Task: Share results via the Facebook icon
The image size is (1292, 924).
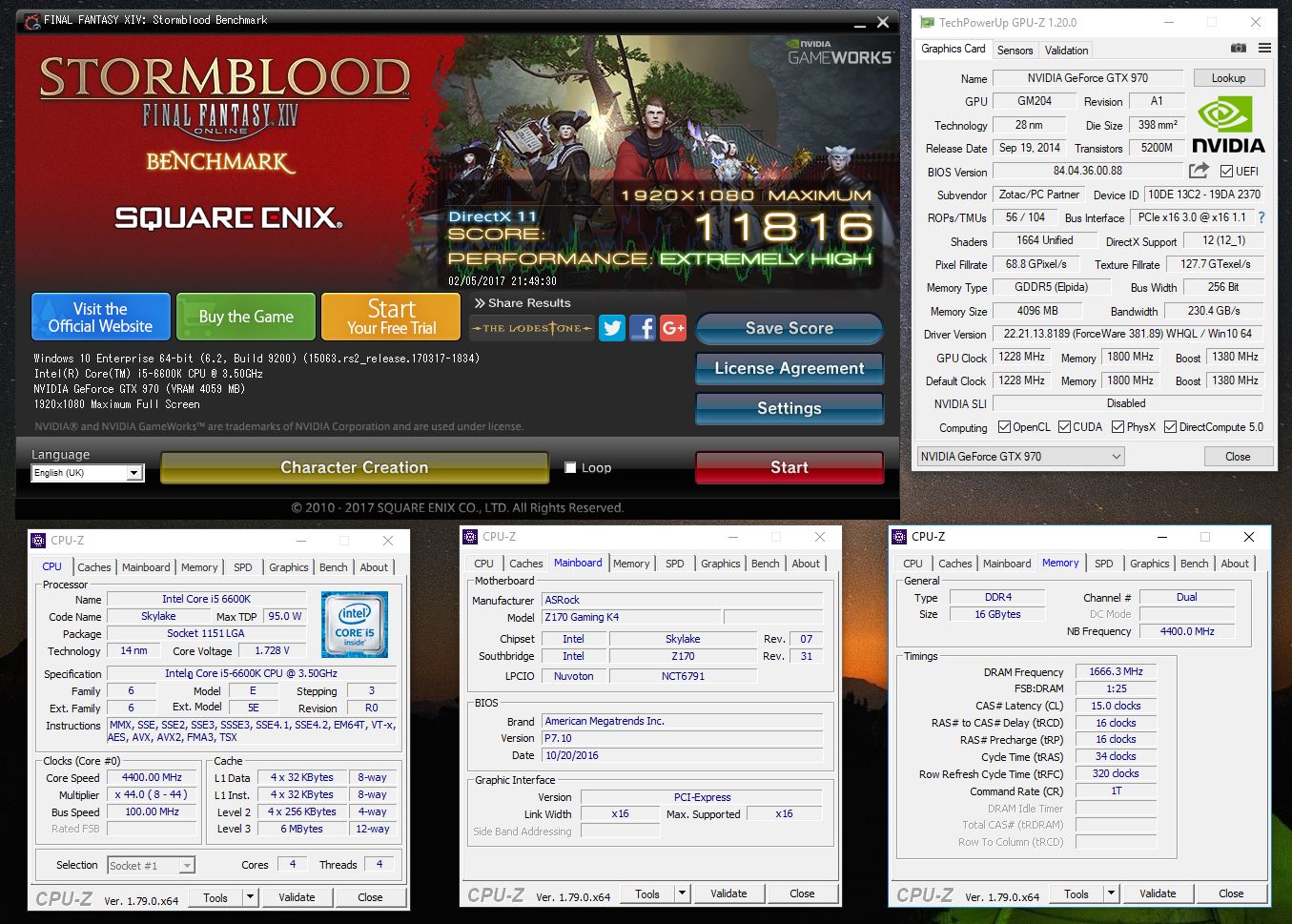Action: [643, 328]
